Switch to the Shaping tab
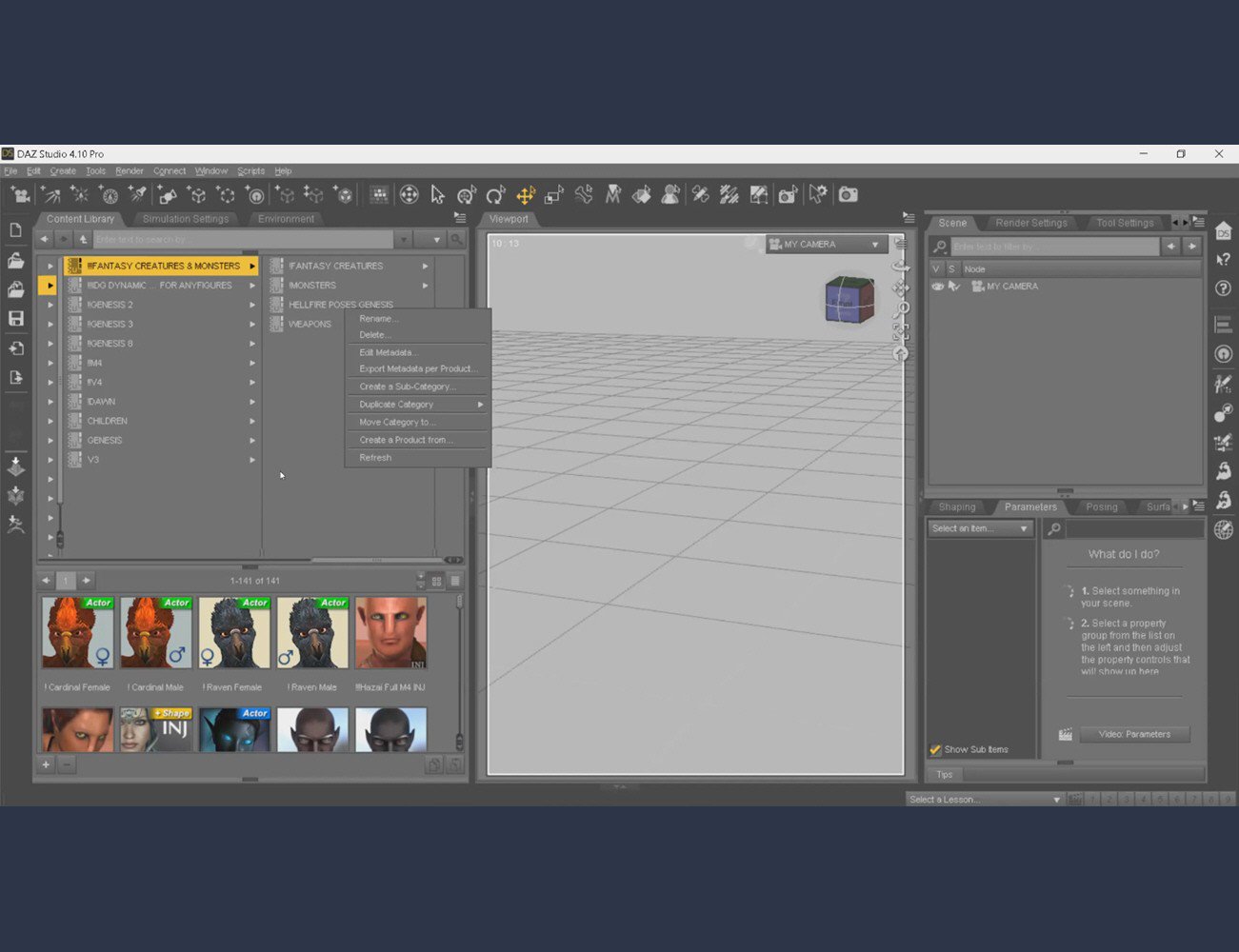 [957, 507]
